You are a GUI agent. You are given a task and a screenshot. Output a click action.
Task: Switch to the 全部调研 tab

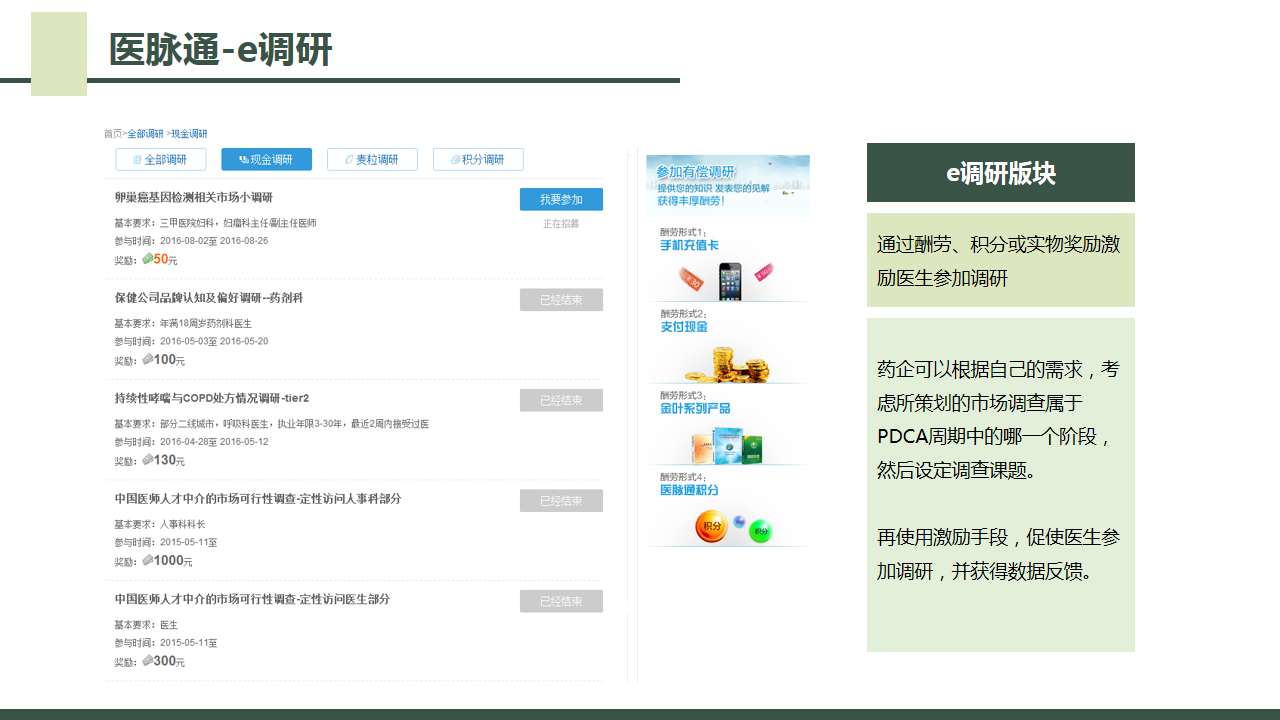tap(161, 160)
